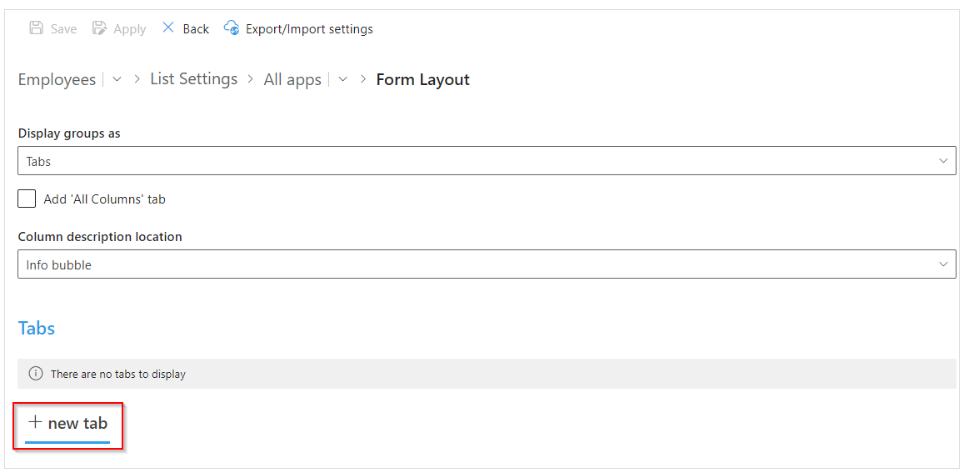Open the Employees breadcrumb link

tap(57, 79)
